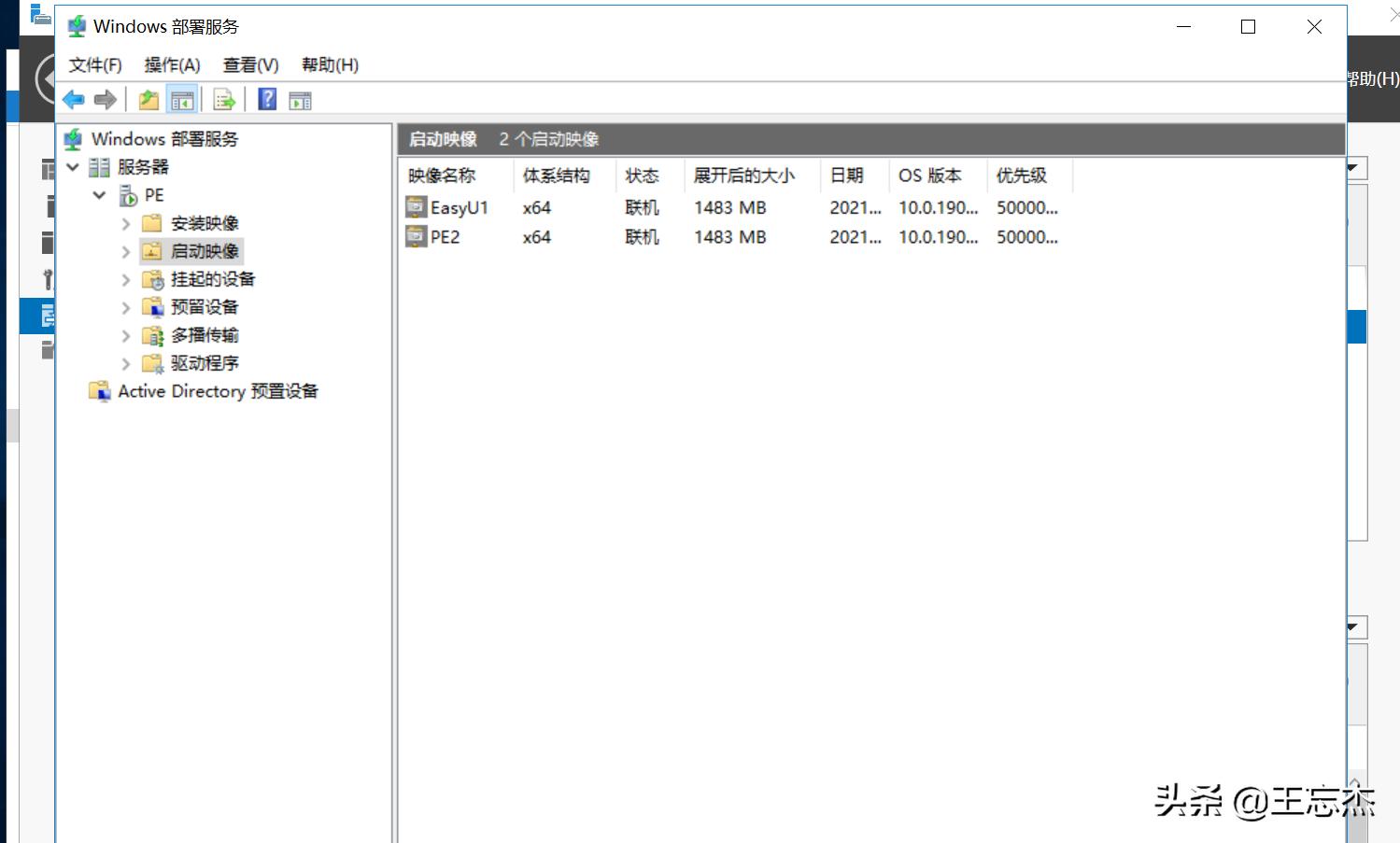1400x843 pixels.
Task: Open the 查看(V) menu
Action: click(250, 65)
